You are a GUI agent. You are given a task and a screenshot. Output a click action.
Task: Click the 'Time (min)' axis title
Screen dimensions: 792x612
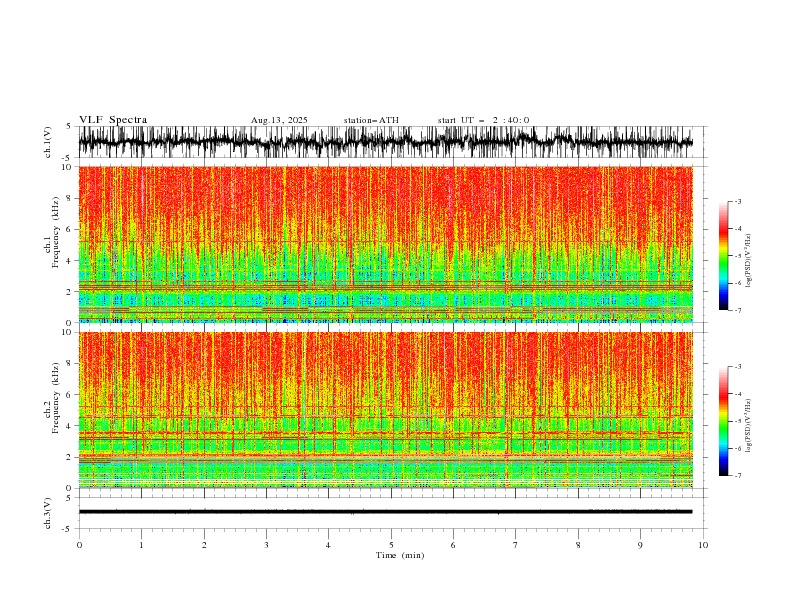[x=400, y=555]
